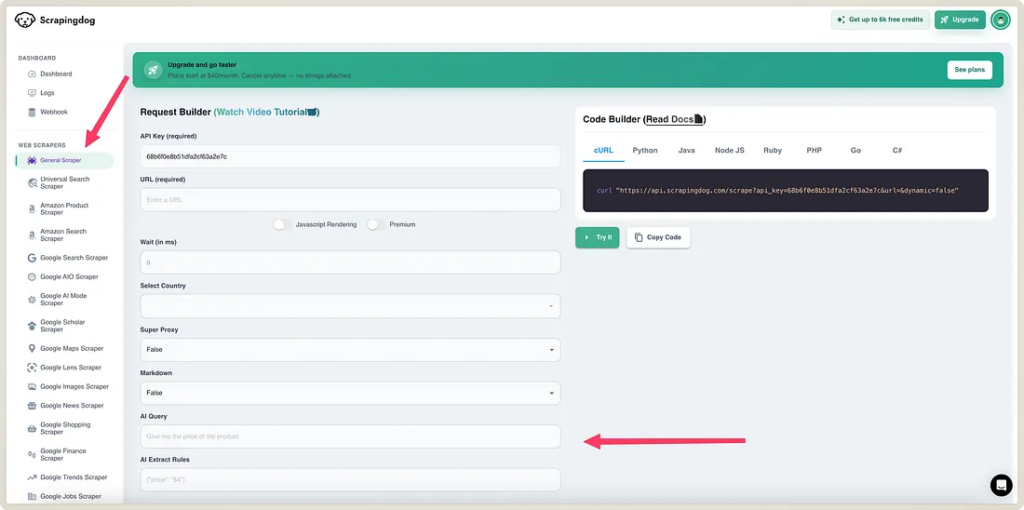
Task: Select the PHP tab
Action: pos(814,150)
